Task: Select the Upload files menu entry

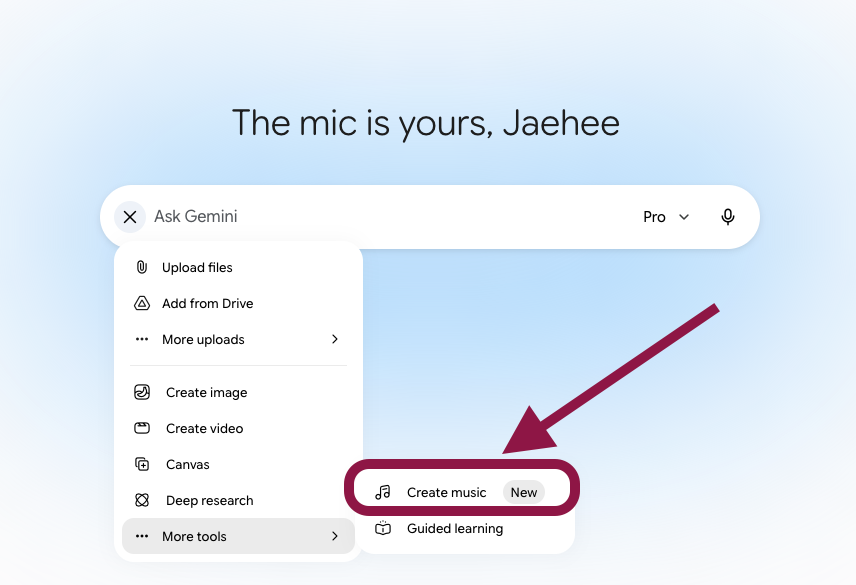Action: [x=238, y=267]
